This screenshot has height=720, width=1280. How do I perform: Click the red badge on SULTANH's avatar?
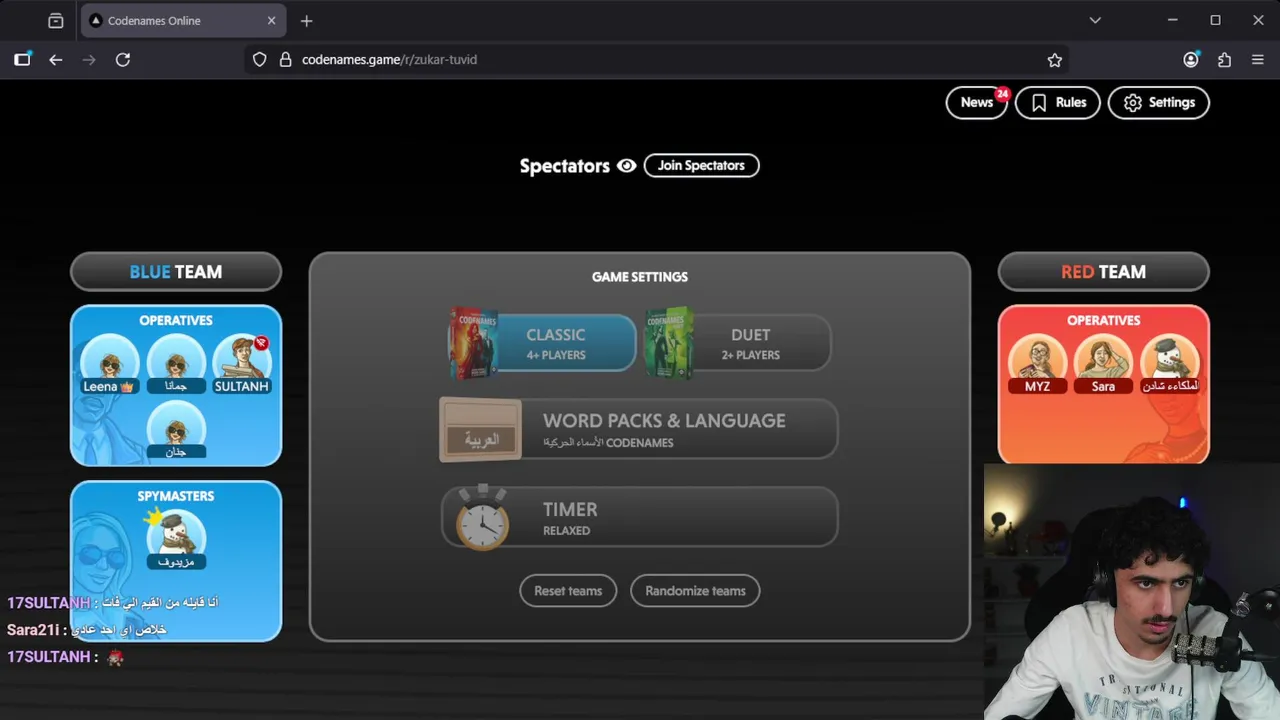261,343
